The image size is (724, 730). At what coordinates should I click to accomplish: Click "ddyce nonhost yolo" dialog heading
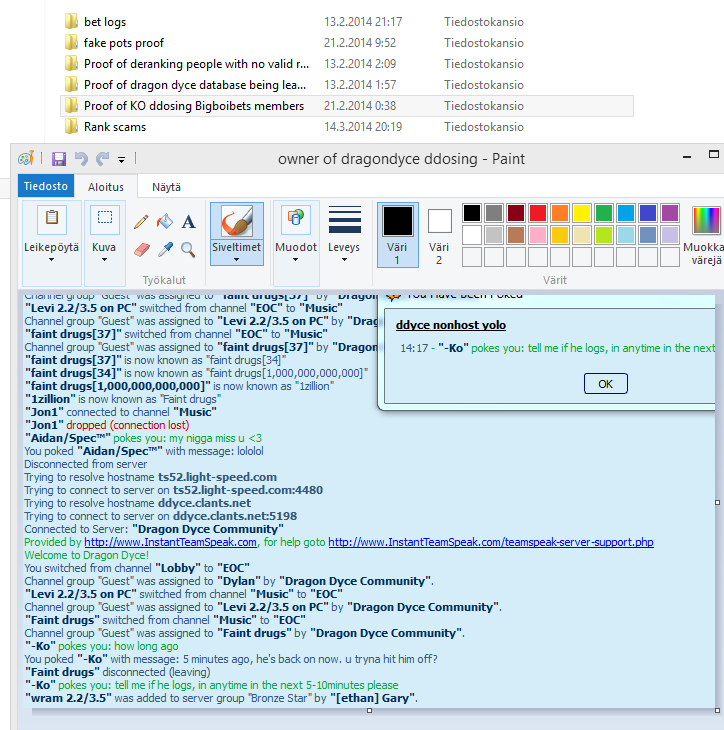coord(451,325)
